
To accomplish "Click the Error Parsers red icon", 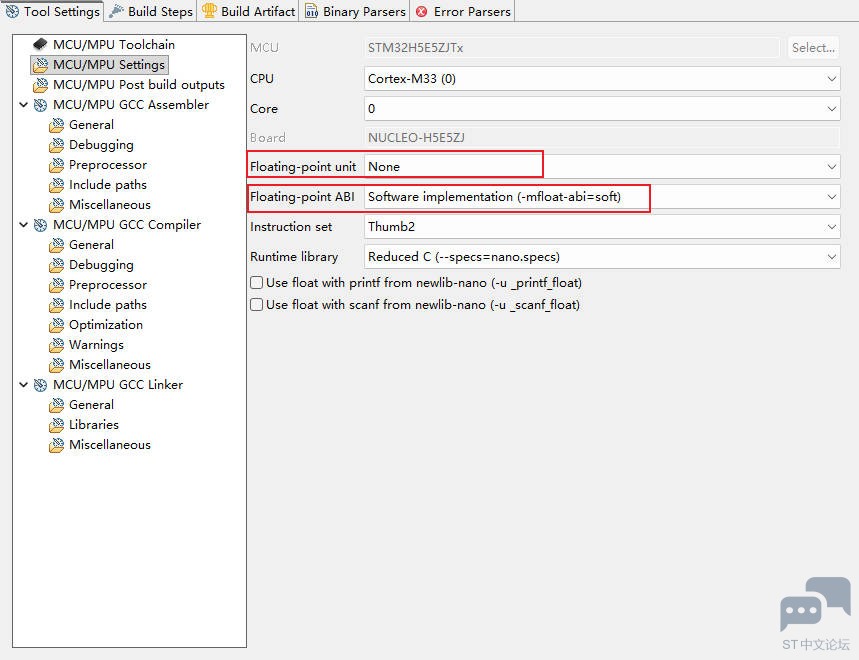I will pyautogui.click(x=421, y=12).
